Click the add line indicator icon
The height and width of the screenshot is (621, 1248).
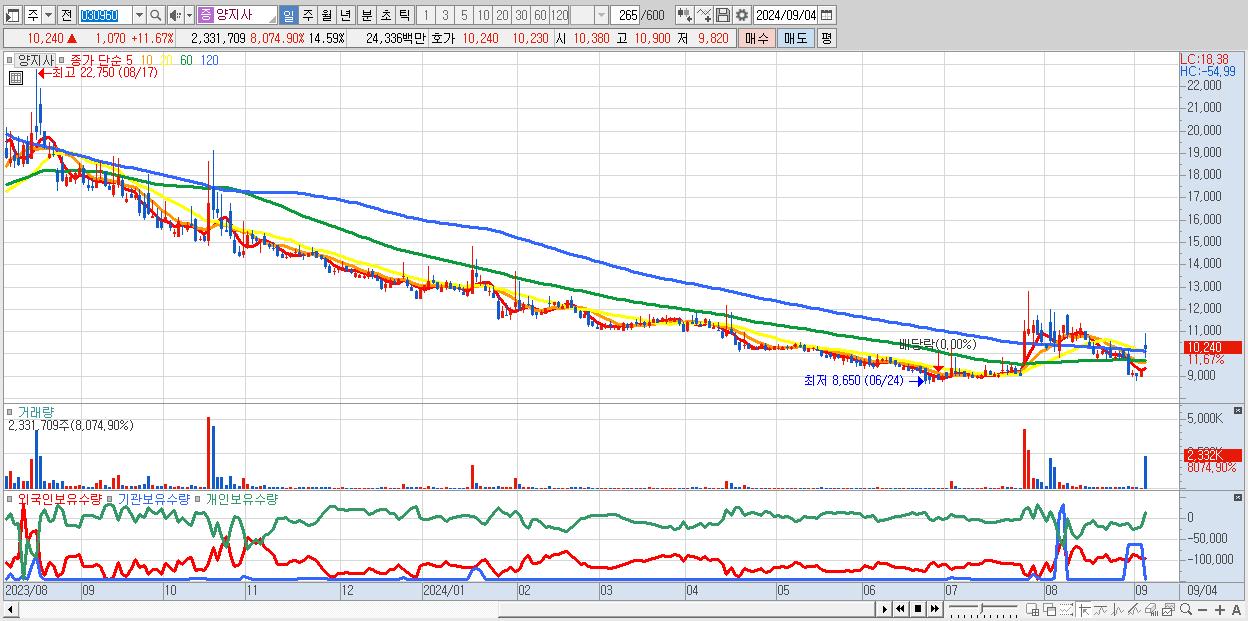coord(704,15)
